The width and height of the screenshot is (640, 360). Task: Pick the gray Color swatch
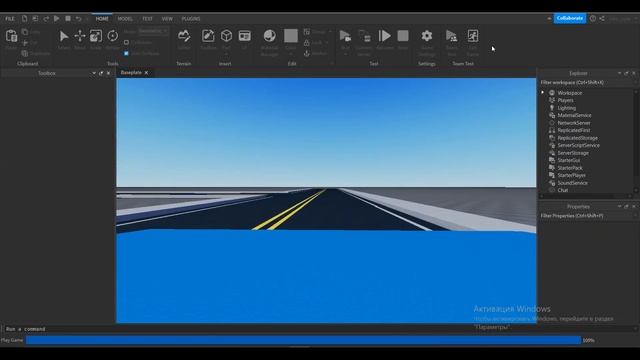[291, 36]
